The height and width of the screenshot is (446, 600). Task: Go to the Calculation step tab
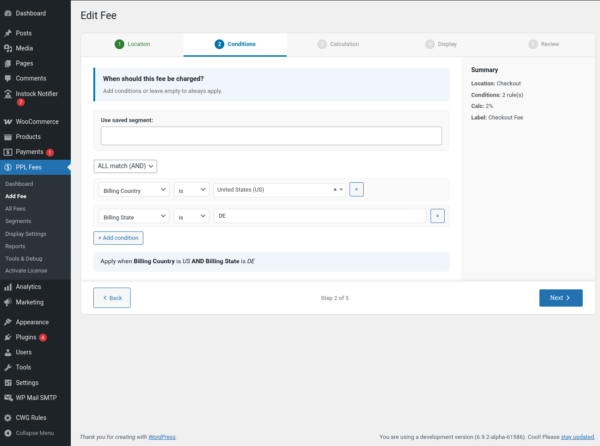point(337,44)
